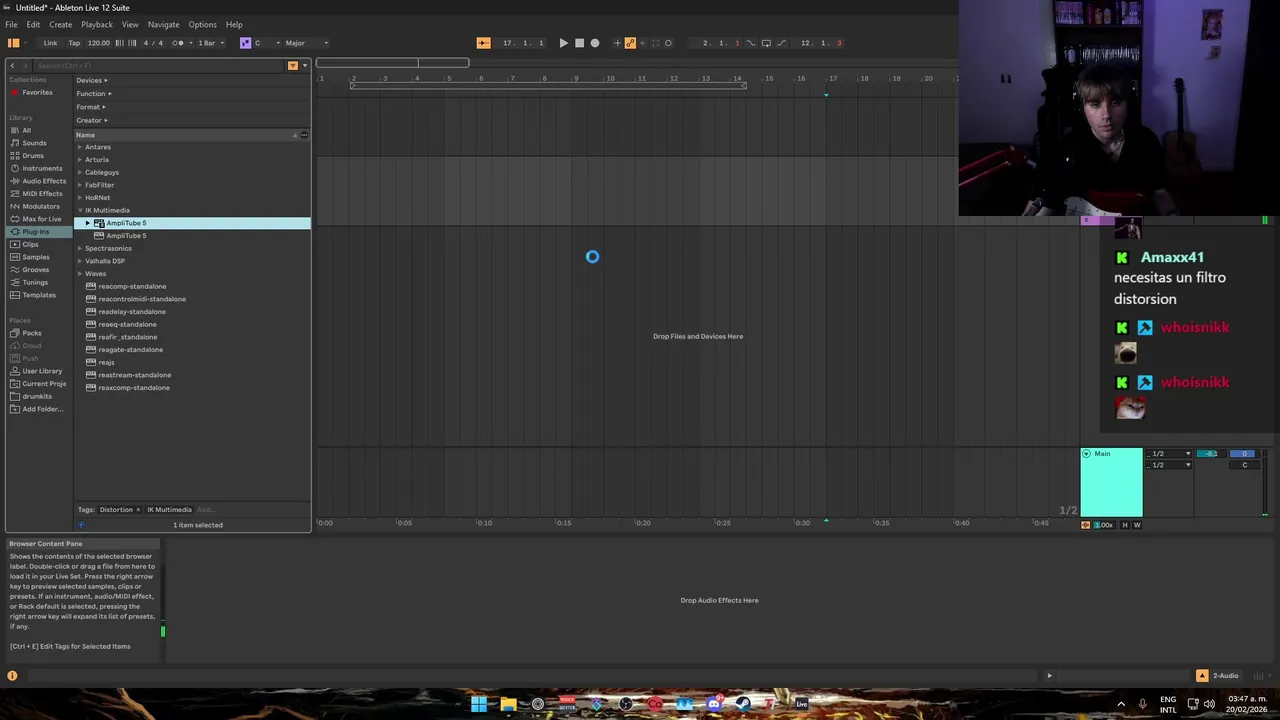The height and width of the screenshot is (720, 1280).
Task: Select reacomp-standalone plug-in
Action: pos(132,286)
